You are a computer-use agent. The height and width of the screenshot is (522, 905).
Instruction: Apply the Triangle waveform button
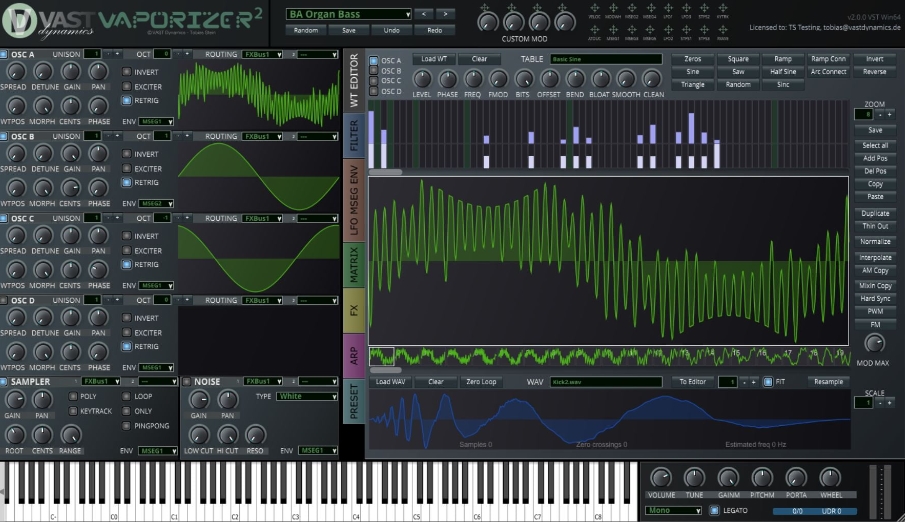[x=693, y=84]
